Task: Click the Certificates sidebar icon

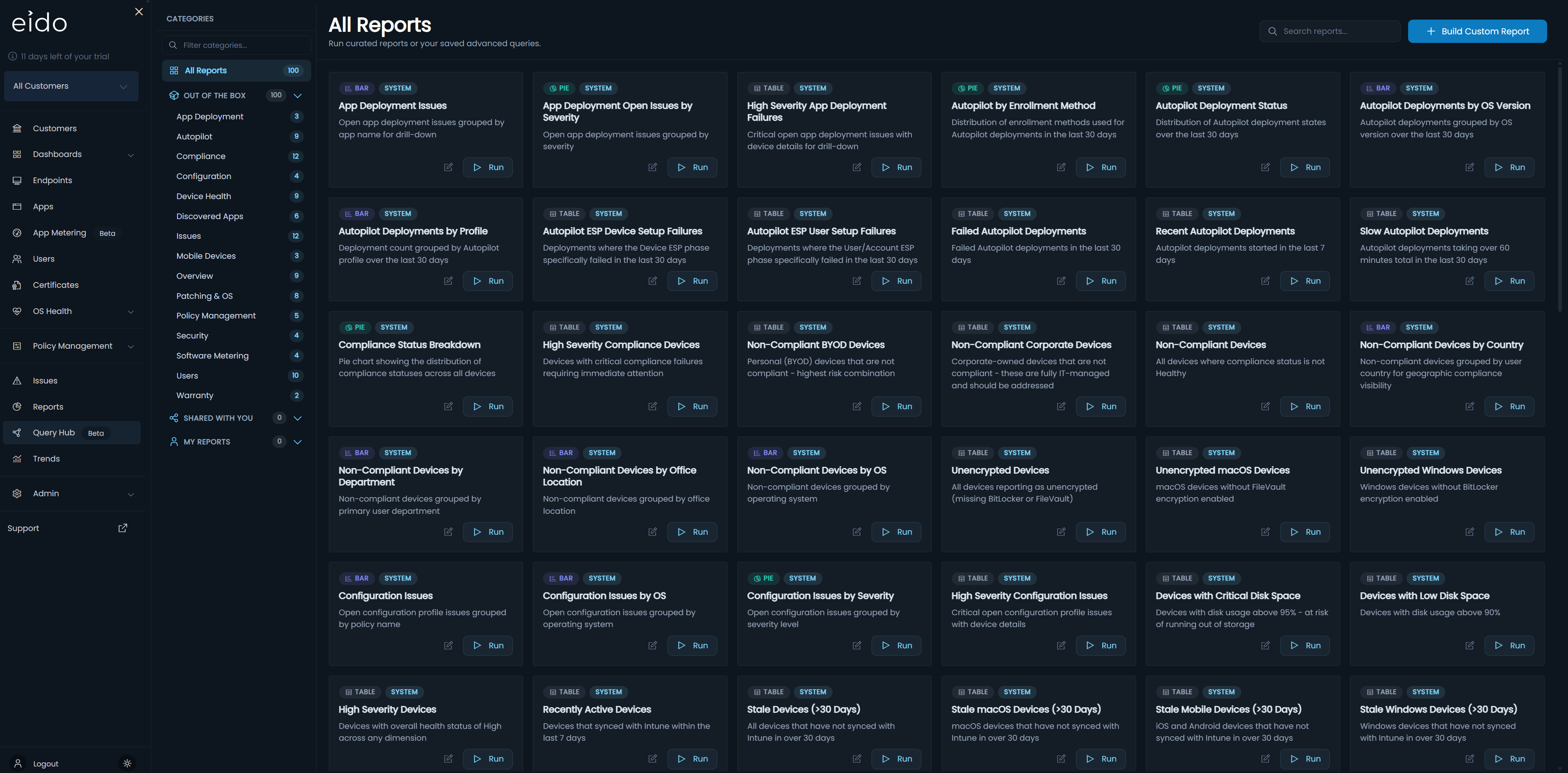Action: (17, 285)
